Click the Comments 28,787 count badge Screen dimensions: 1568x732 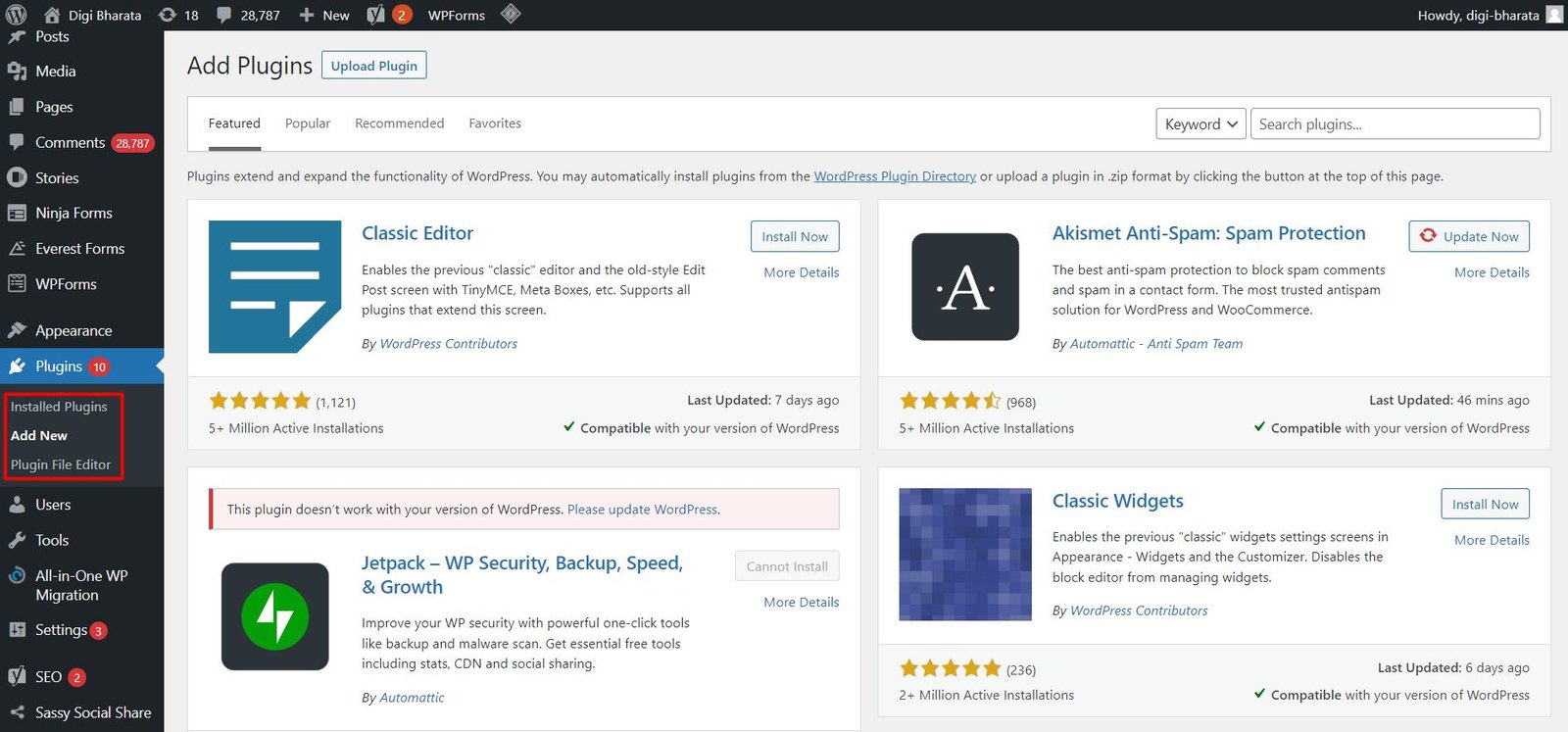132,143
